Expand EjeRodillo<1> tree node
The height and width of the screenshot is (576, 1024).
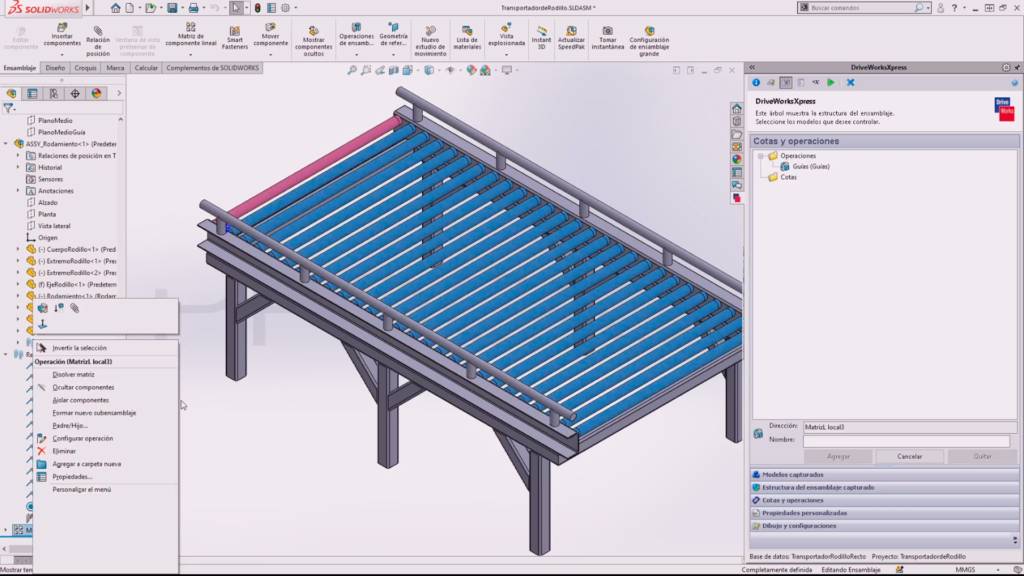[18, 284]
